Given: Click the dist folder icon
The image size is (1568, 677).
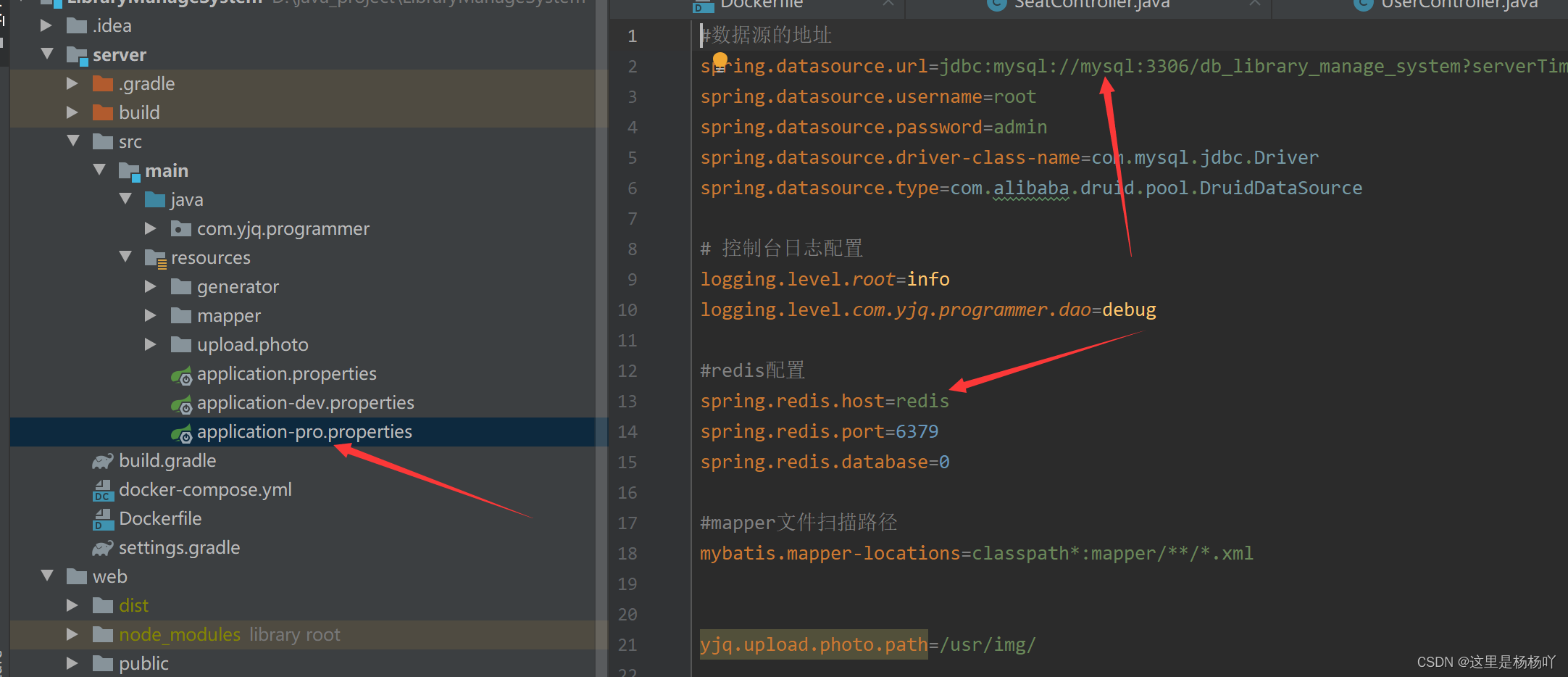Looking at the screenshot, I should pyautogui.click(x=103, y=606).
